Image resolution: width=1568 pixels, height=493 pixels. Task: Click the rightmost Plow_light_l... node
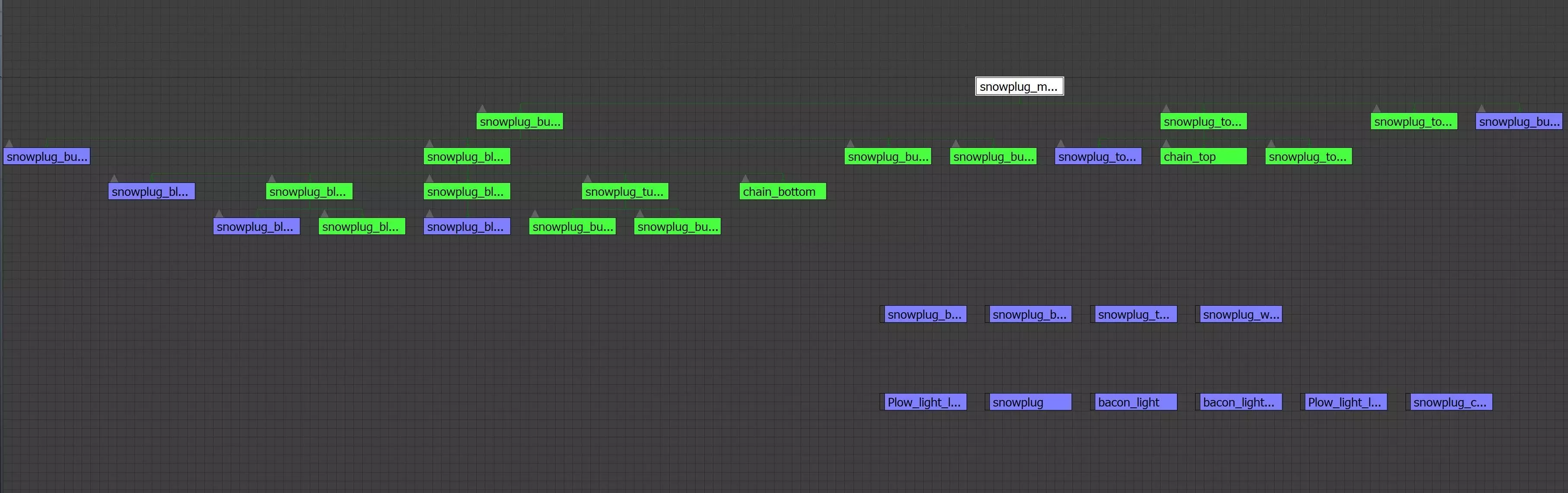1345,402
